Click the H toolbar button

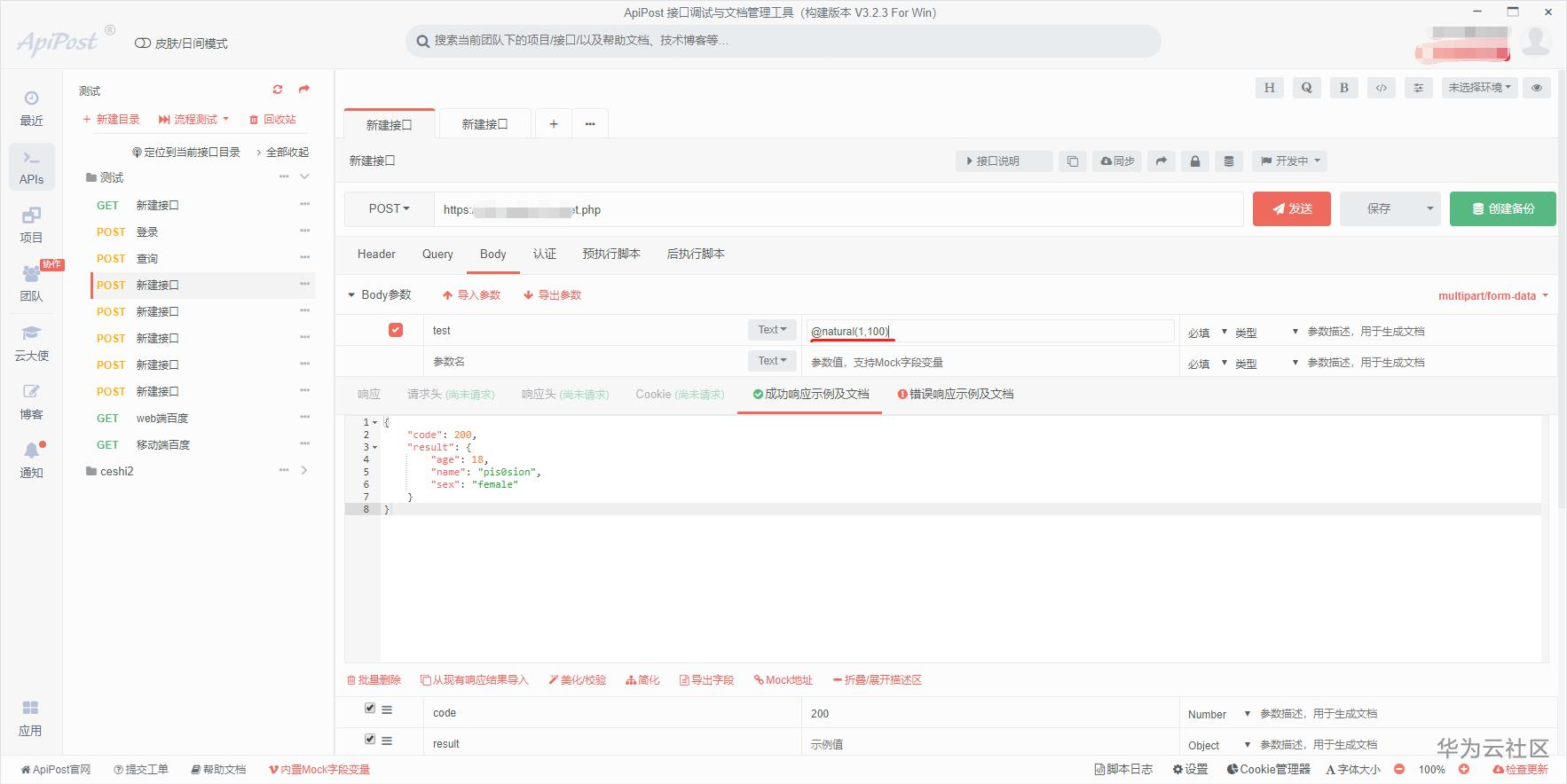(x=1269, y=88)
